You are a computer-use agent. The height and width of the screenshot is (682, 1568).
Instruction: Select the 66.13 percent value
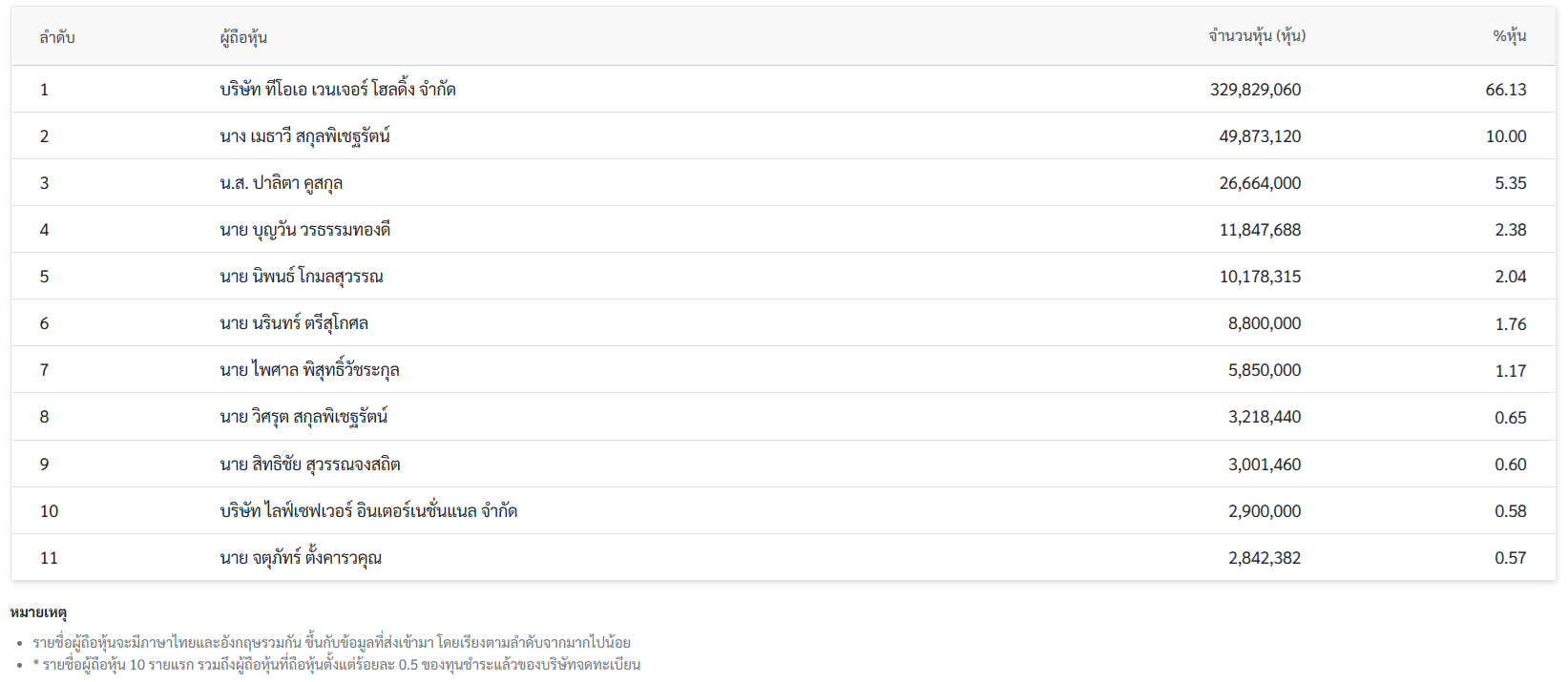point(1505,90)
